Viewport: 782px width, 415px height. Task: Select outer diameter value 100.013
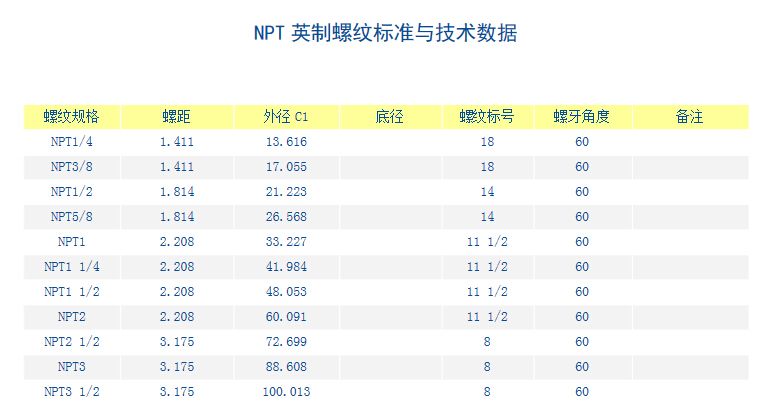pyautogui.click(x=286, y=392)
